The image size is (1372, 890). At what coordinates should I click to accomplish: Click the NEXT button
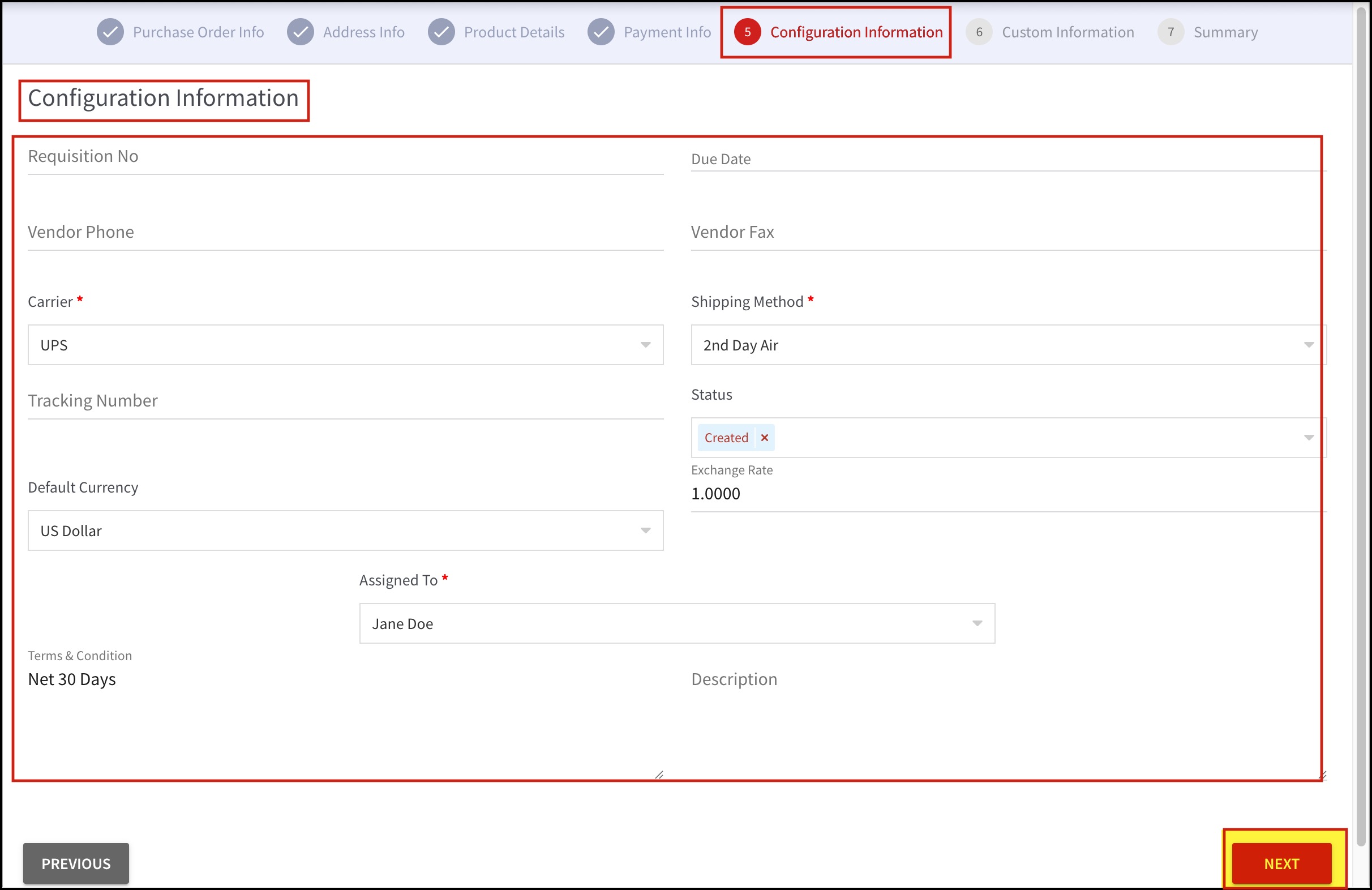(1281, 863)
